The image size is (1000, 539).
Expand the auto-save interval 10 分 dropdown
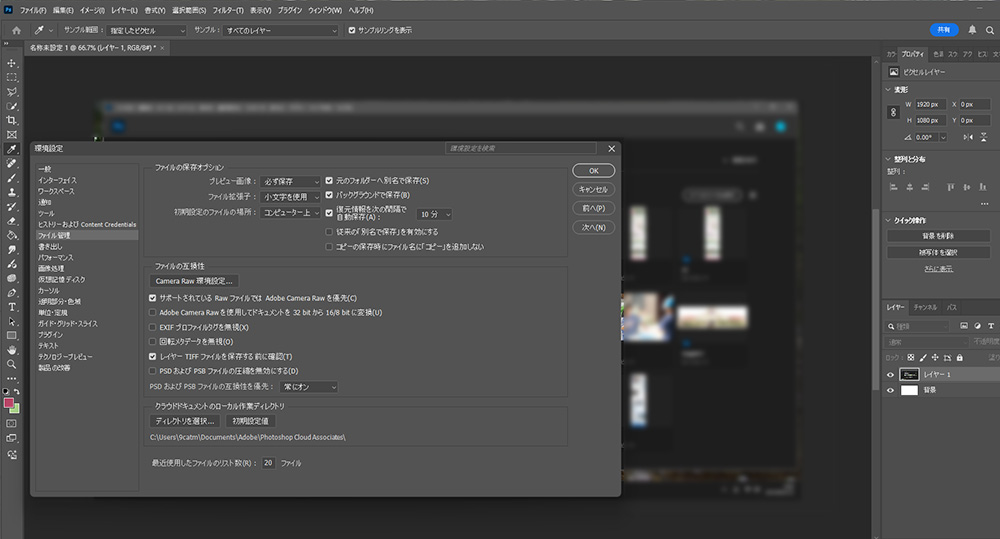[x=435, y=214]
